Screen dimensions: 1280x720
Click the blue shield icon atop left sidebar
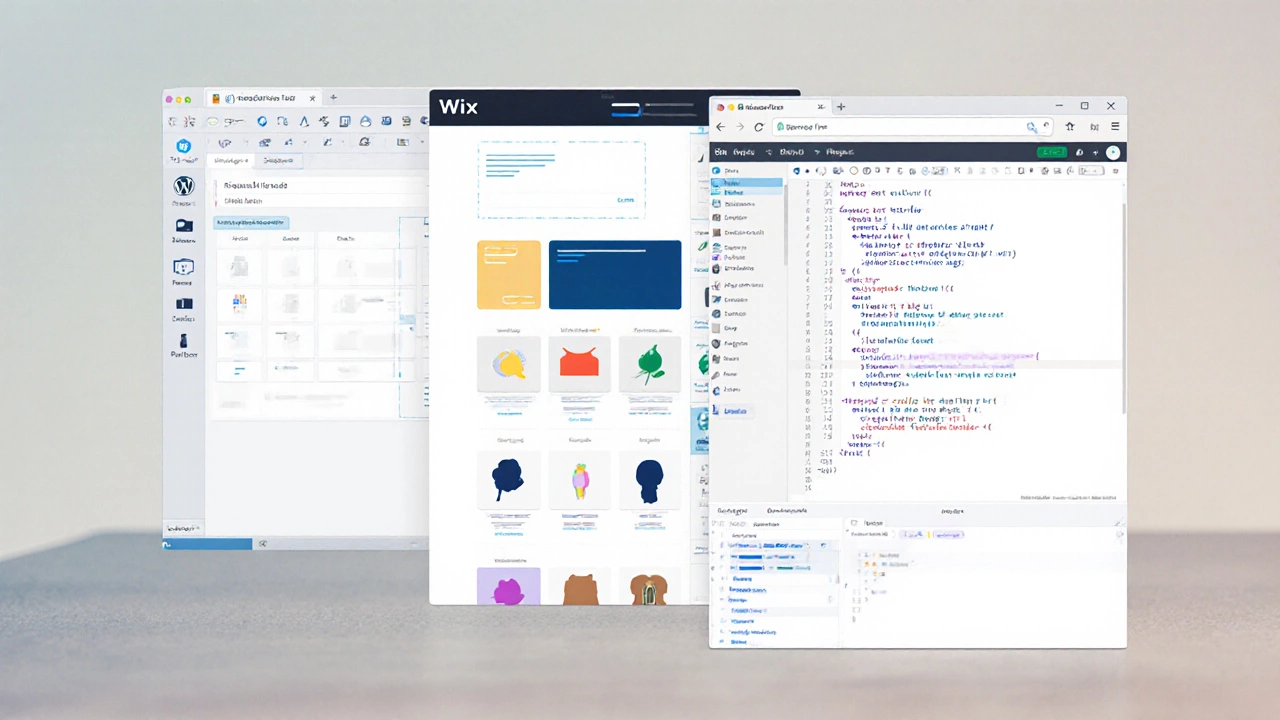183,146
